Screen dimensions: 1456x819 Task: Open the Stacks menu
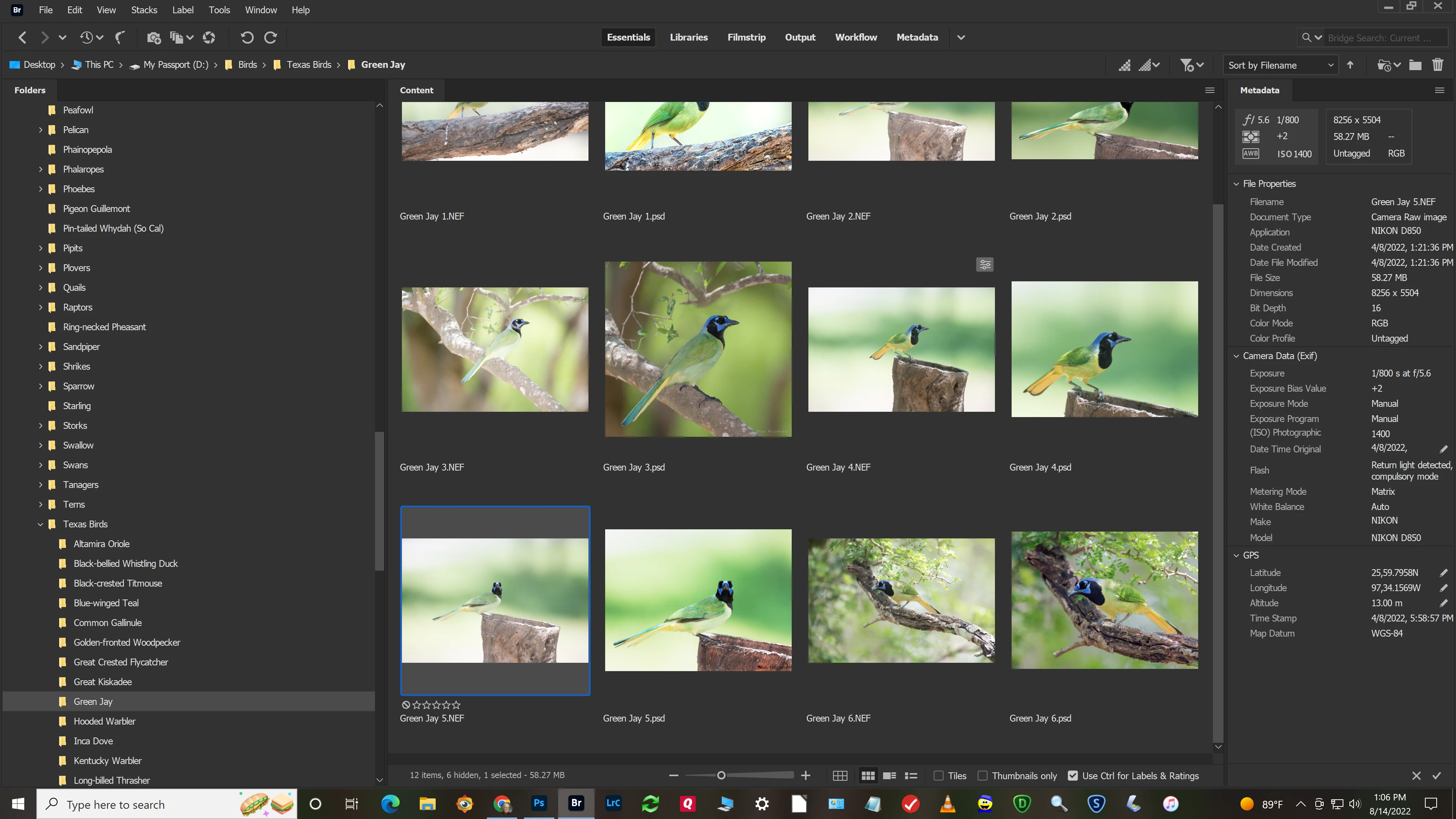[x=144, y=9]
